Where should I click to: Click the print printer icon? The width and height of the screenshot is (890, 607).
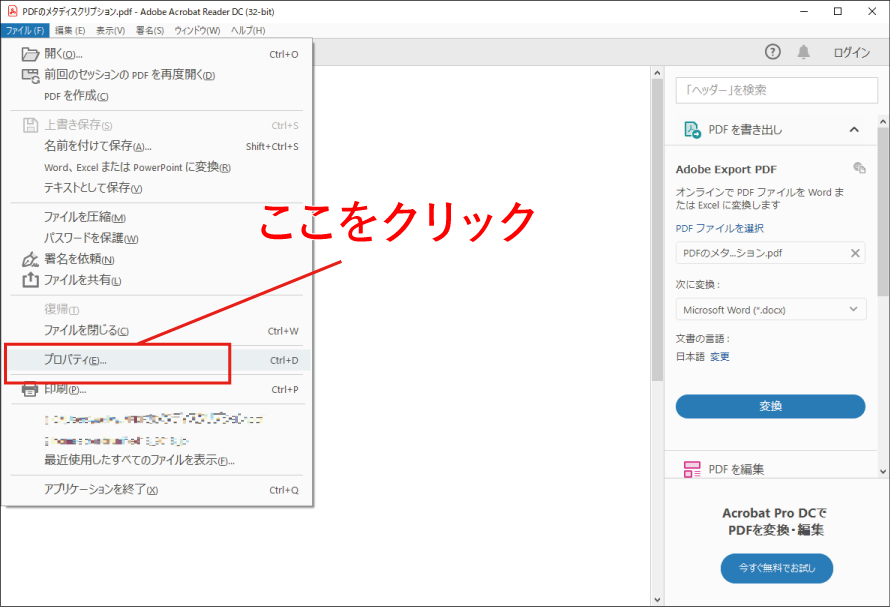click(30, 389)
